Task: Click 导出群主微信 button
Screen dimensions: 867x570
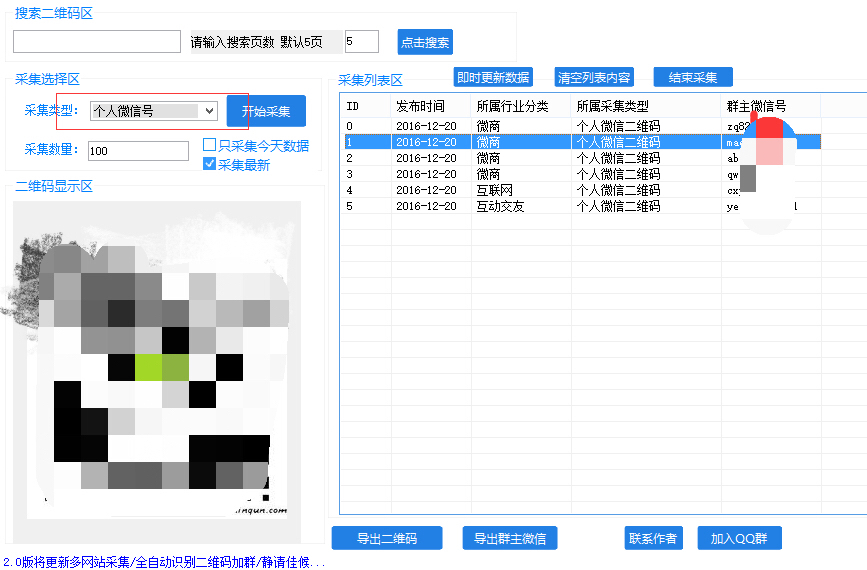Action: 510,538
